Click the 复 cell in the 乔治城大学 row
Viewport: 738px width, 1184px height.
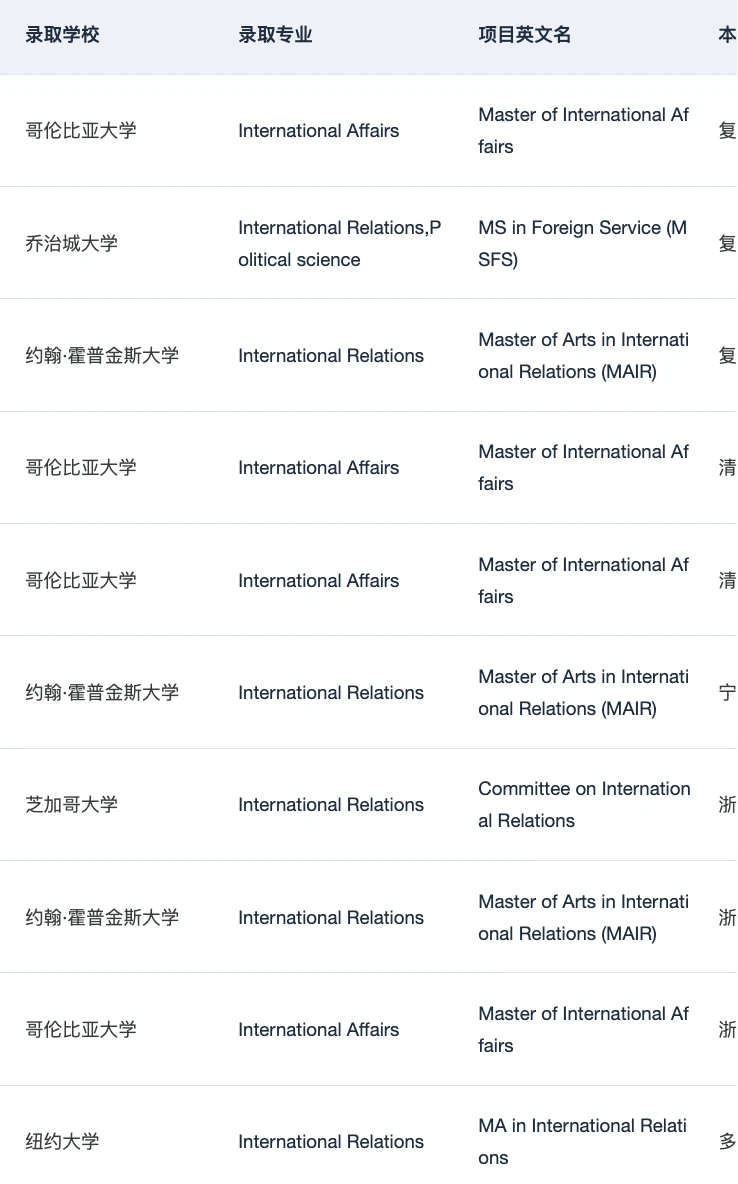click(x=727, y=243)
